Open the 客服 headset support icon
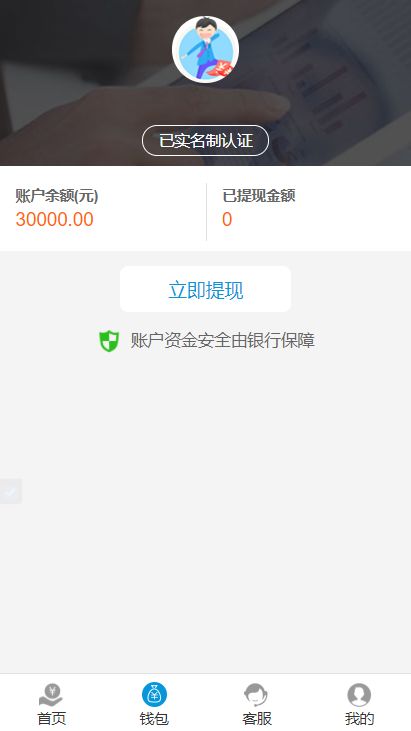411x731 pixels. (256, 695)
